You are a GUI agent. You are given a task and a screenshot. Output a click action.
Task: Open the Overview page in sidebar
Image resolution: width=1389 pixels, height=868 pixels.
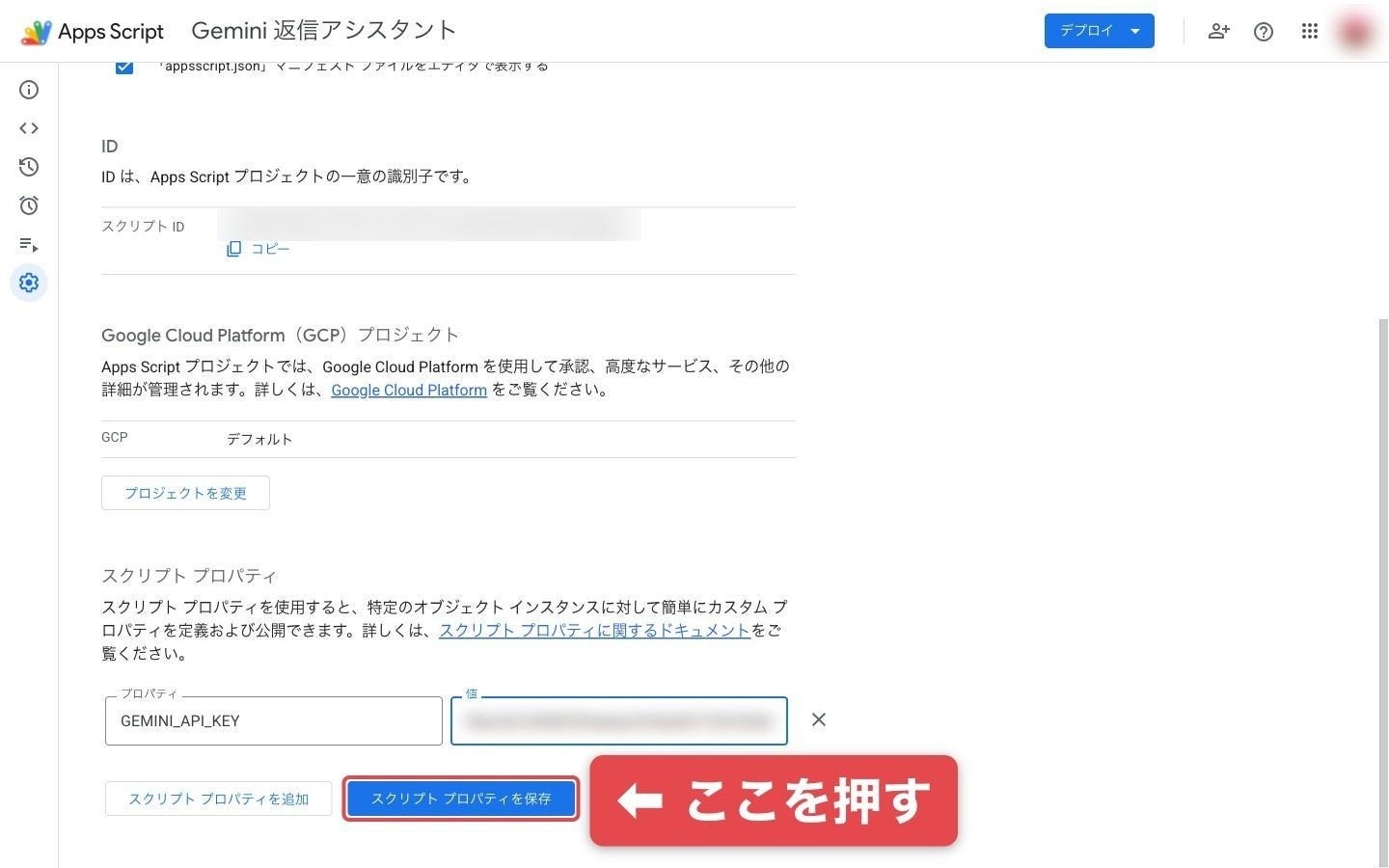coord(29,90)
